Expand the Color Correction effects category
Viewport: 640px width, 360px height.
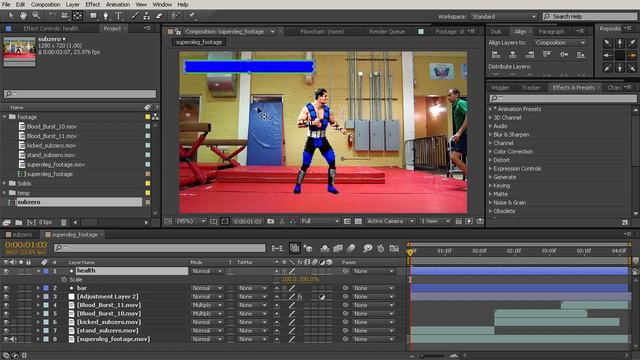pos(491,151)
